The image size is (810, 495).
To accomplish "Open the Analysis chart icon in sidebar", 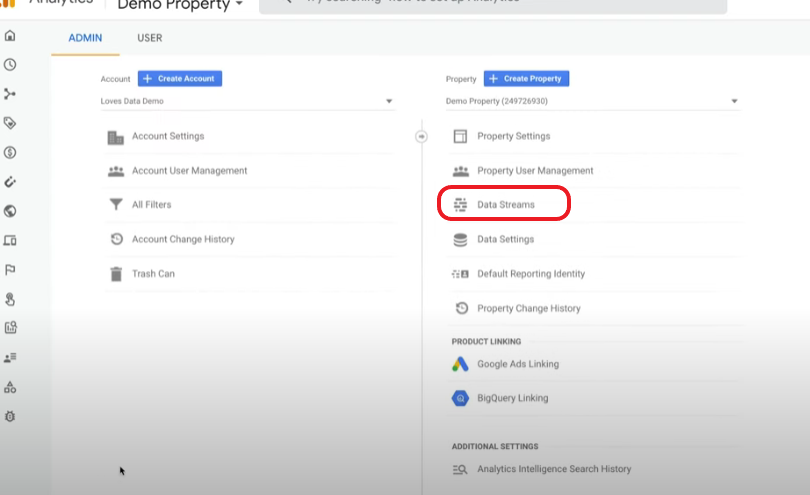I will [x=10, y=328].
